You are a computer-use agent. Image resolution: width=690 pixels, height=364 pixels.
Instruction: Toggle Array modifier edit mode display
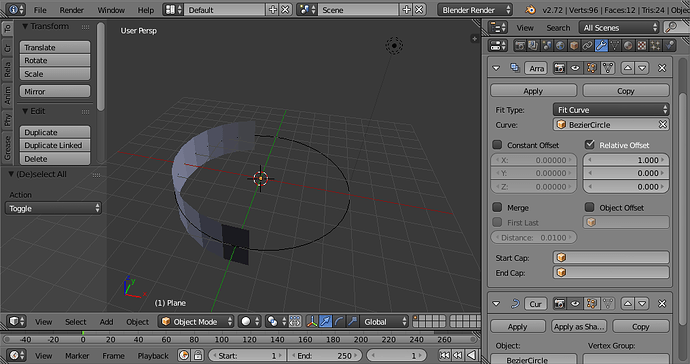point(591,68)
